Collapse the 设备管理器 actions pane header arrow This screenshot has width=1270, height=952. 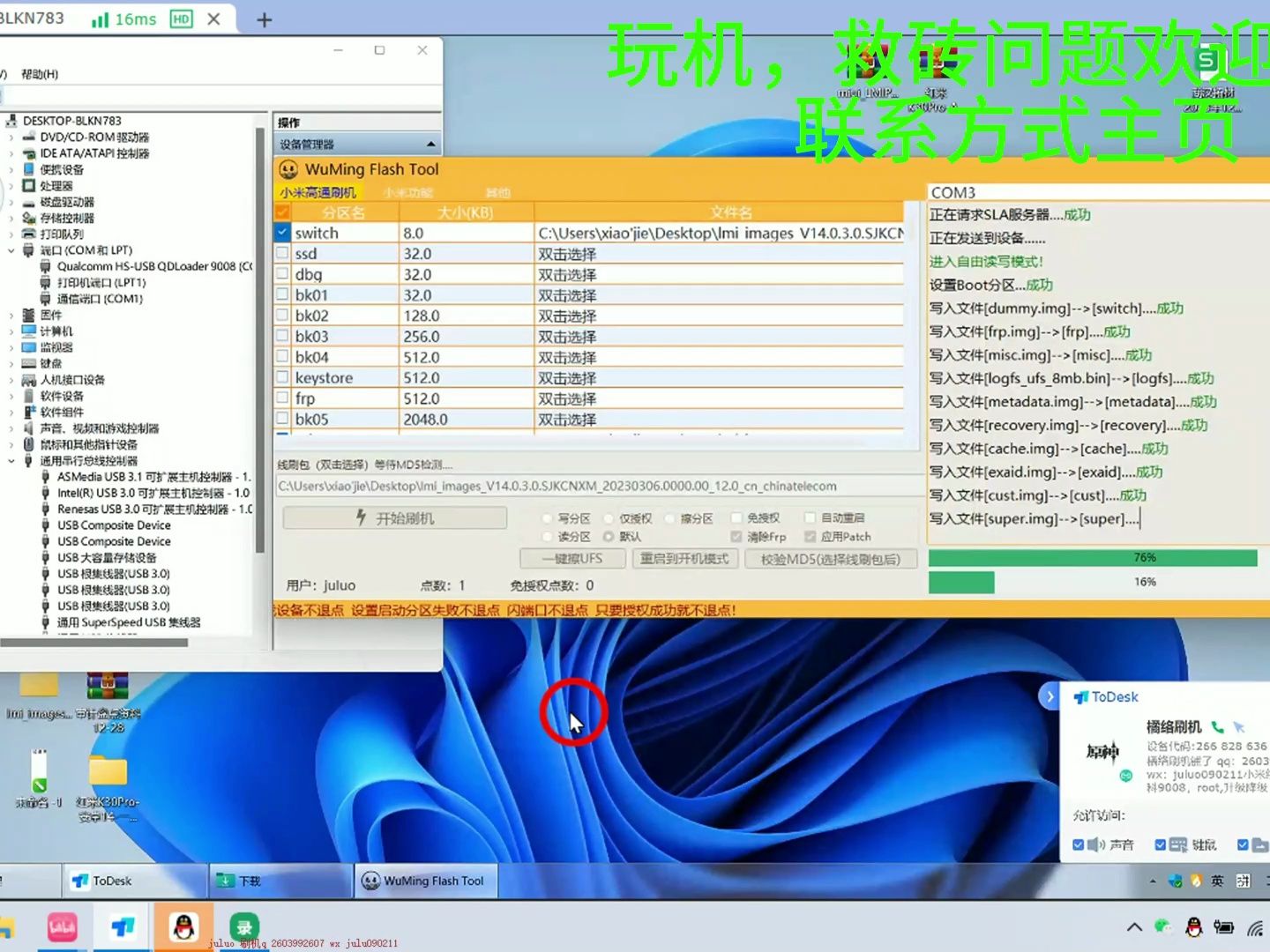(430, 144)
